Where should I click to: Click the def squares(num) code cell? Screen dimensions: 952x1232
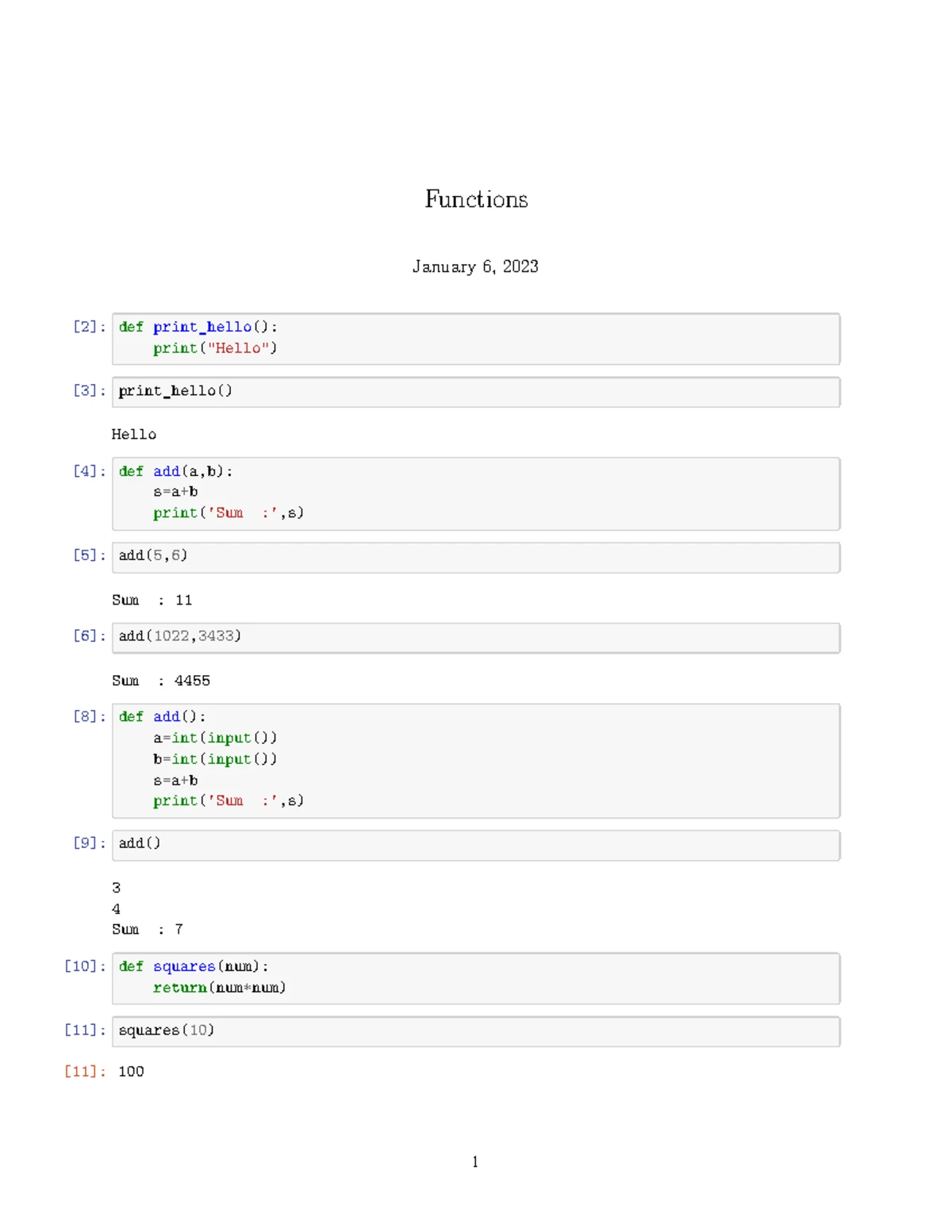pyautogui.click(x=476, y=978)
